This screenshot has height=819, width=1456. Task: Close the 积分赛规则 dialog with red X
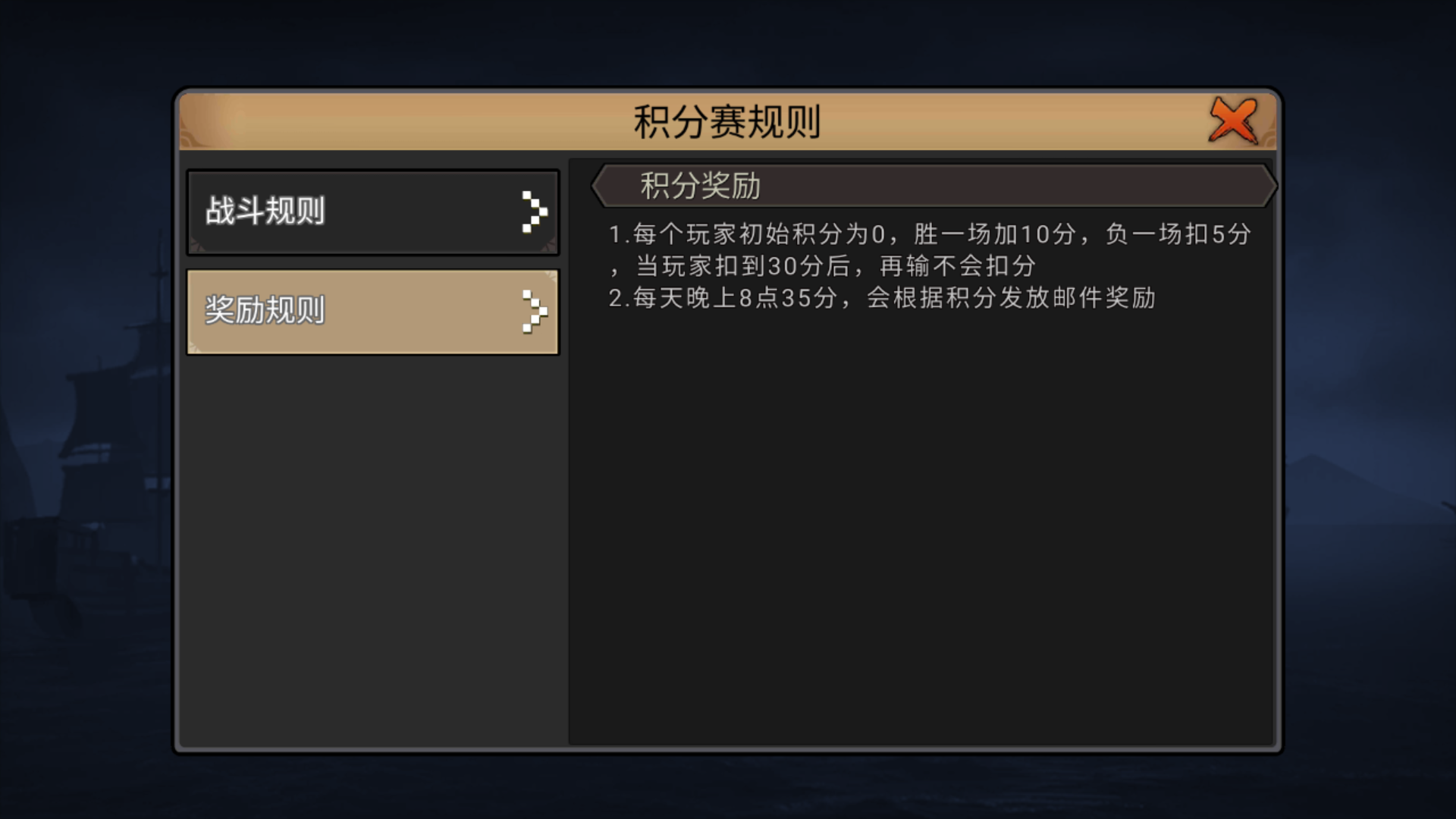coord(1233,121)
